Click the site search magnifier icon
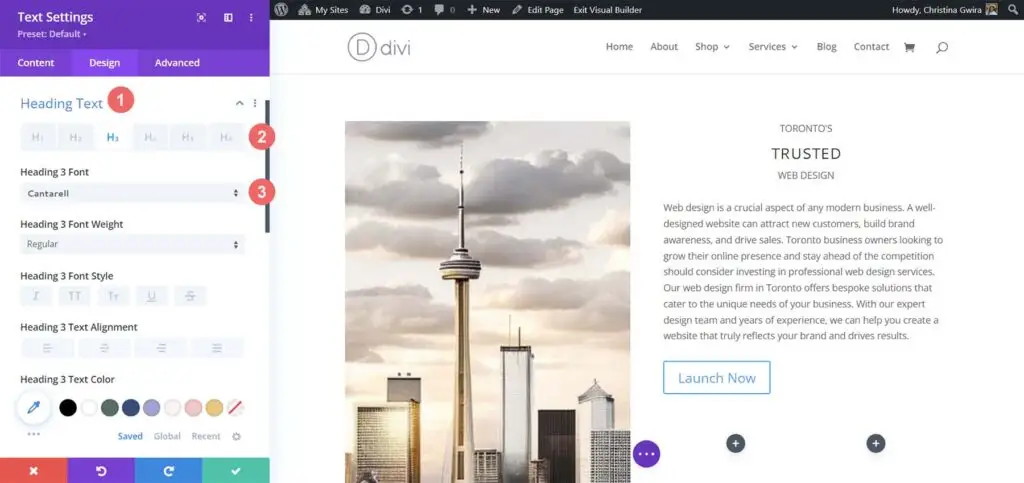The height and width of the screenshot is (483, 1024). (941, 47)
